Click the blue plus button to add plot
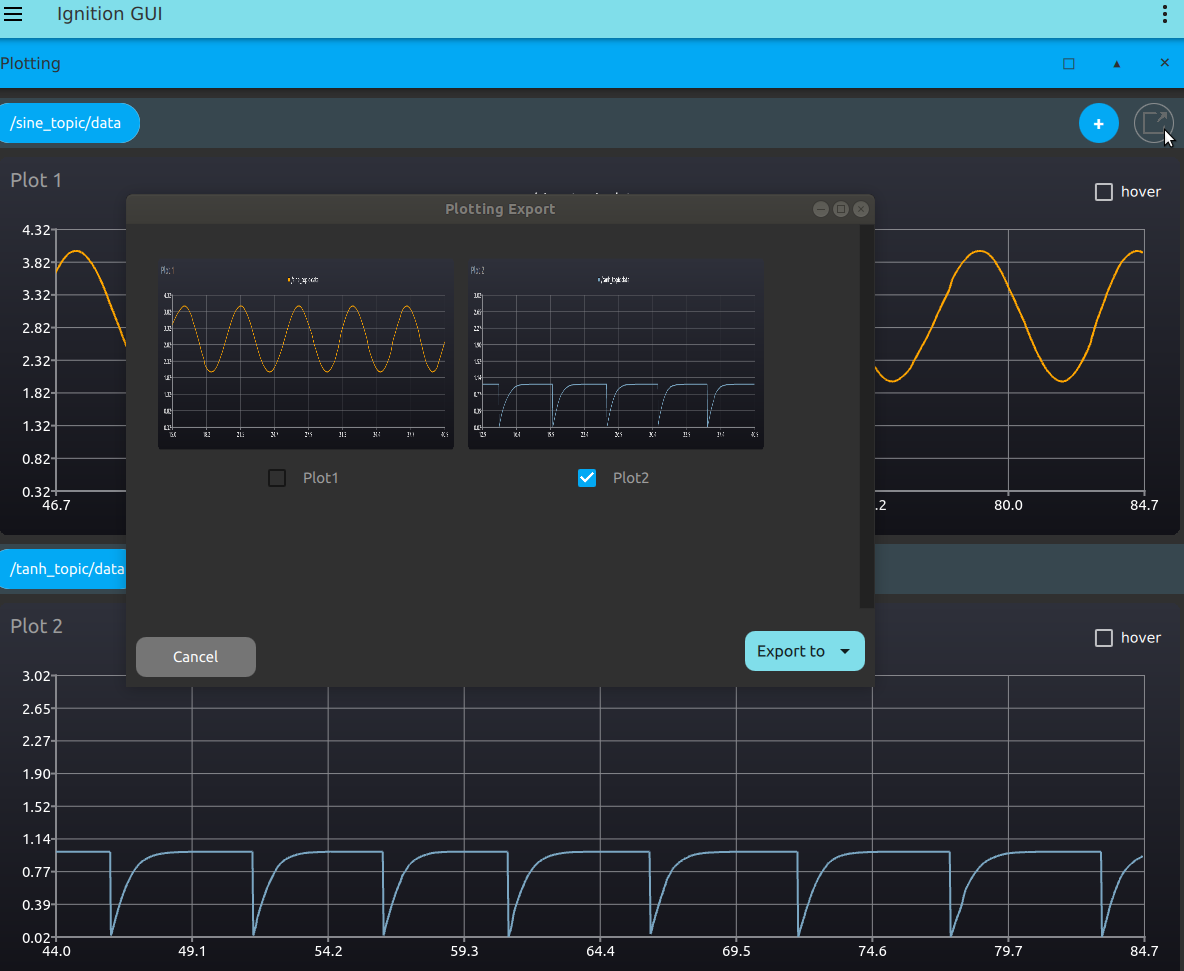This screenshot has width=1184, height=971. [x=1098, y=123]
